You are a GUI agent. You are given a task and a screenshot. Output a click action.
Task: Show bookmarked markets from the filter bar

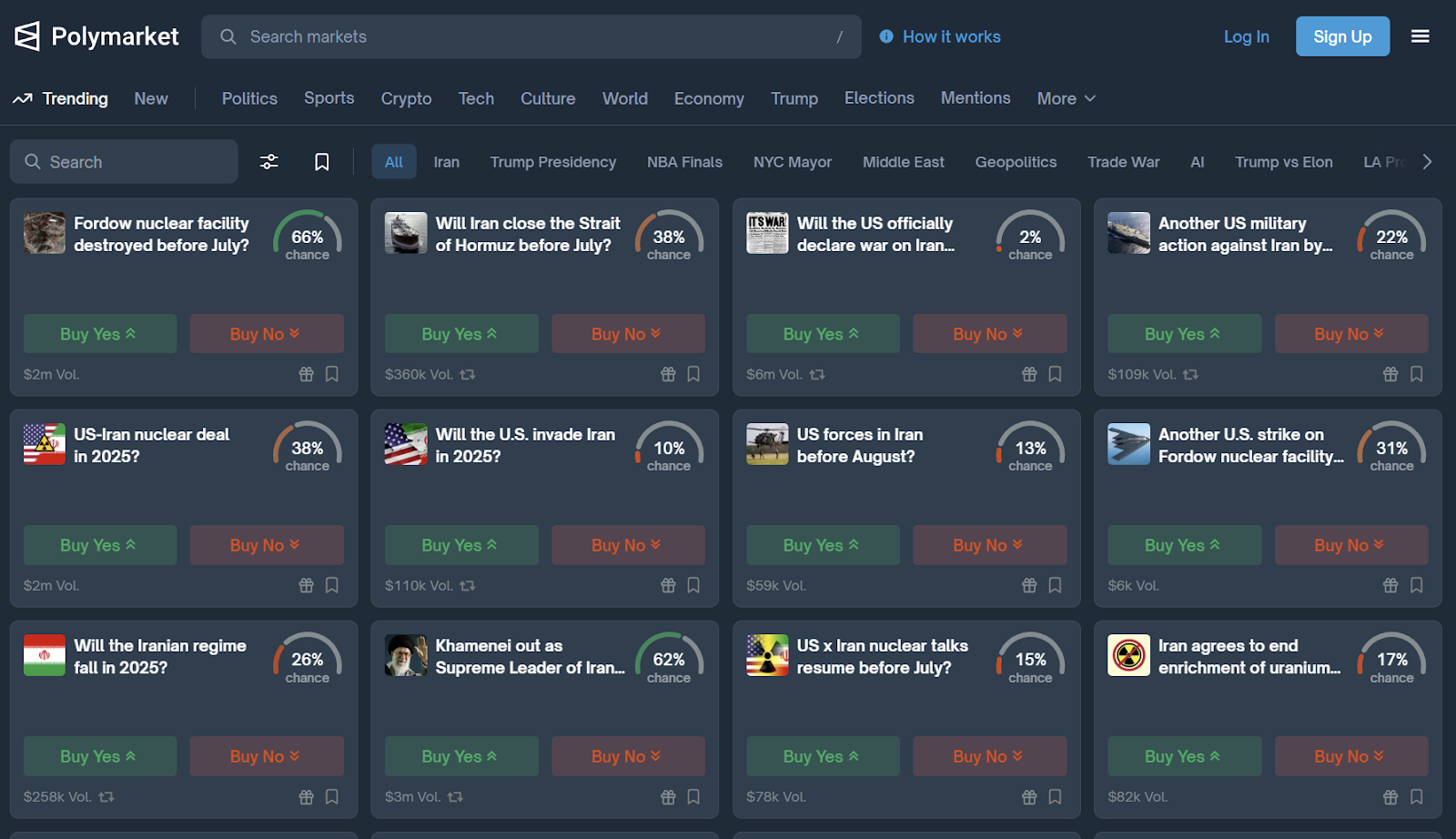coord(322,162)
